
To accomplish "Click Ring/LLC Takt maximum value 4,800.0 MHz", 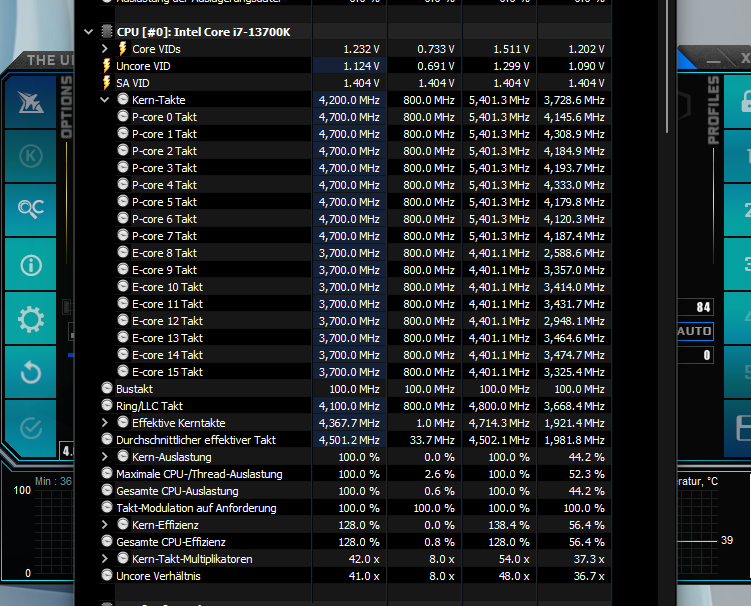I will tap(499, 406).
